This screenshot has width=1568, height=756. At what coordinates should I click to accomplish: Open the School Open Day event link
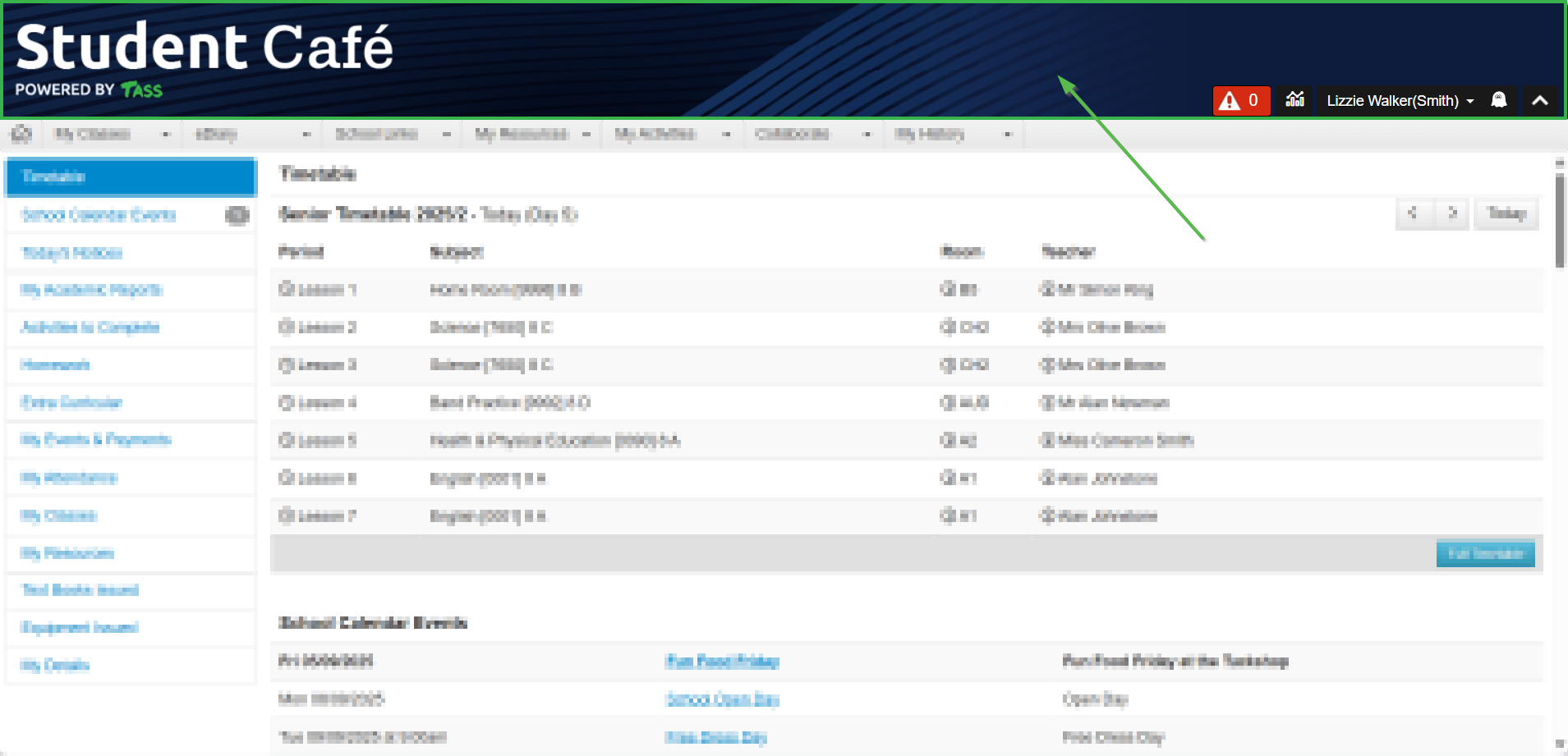(x=721, y=699)
